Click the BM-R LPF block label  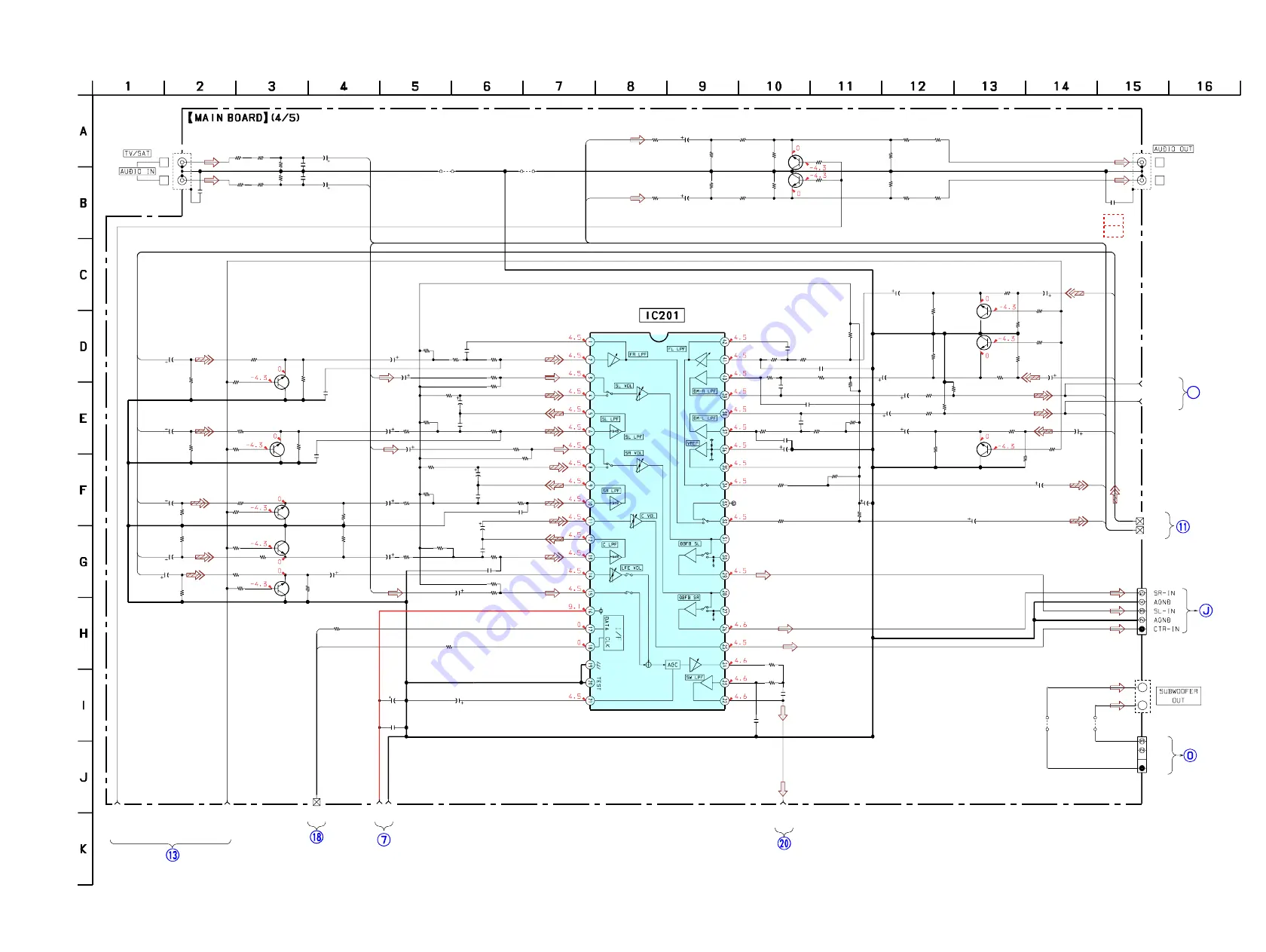(705, 391)
